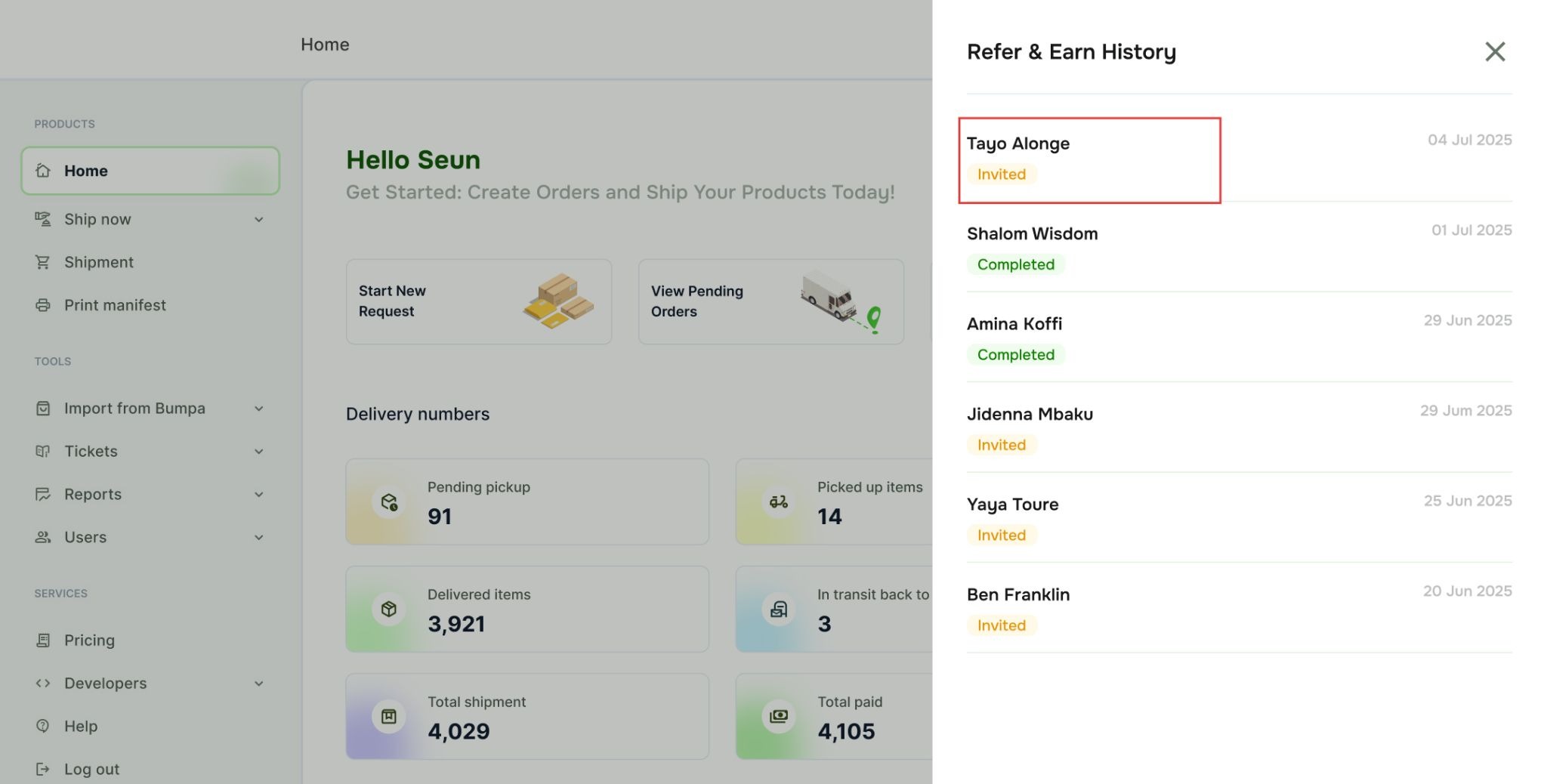Click the Log out arrow icon
The image size is (1547, 784).
43,769
